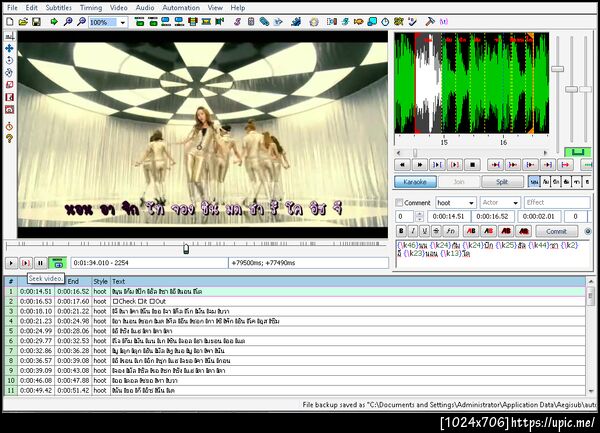
Task: Toggle bold formatting
Action: (401, 231)
